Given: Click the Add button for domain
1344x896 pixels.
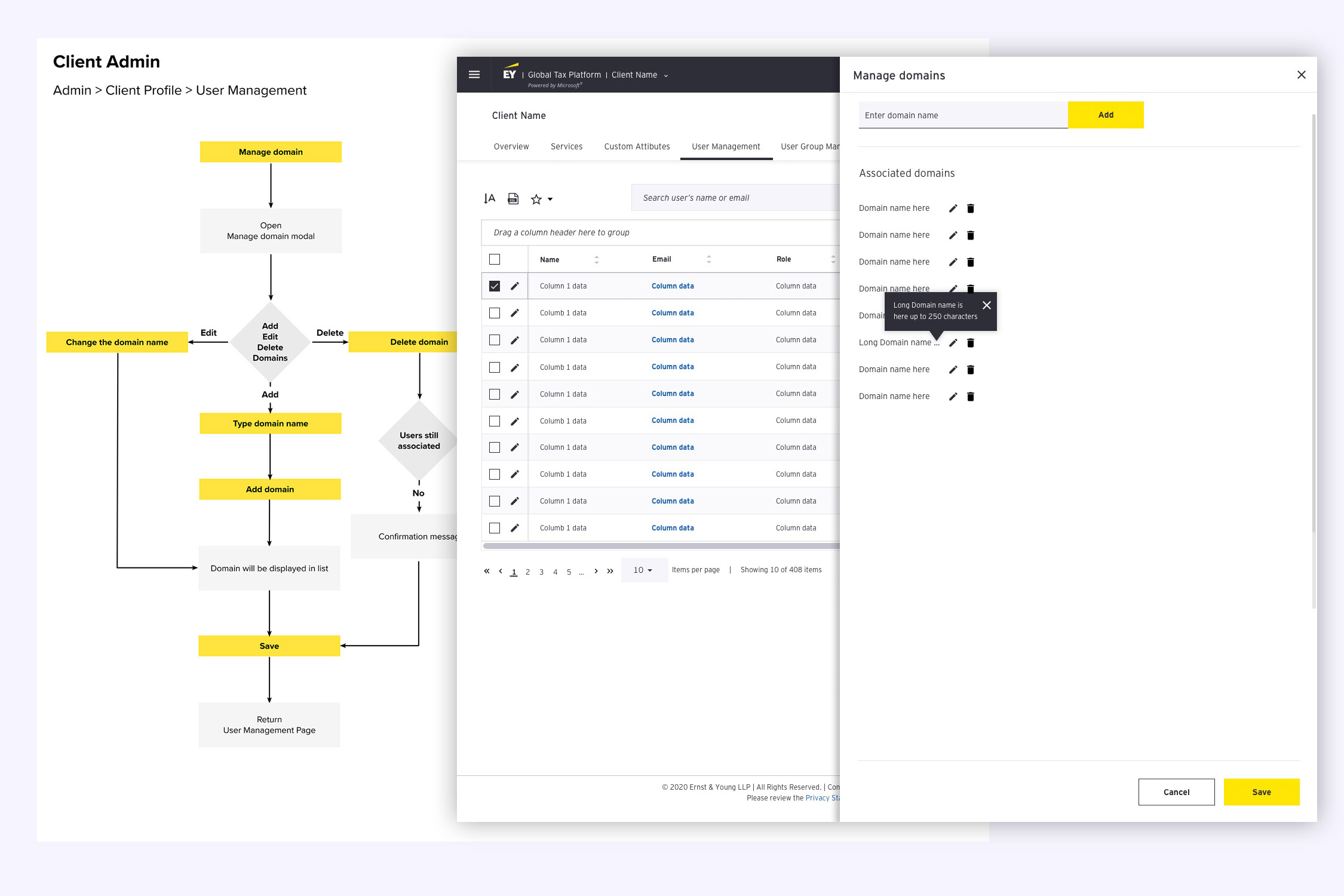Looking at the screenshot, I should pyautogui.click(x=1106, y=115).
